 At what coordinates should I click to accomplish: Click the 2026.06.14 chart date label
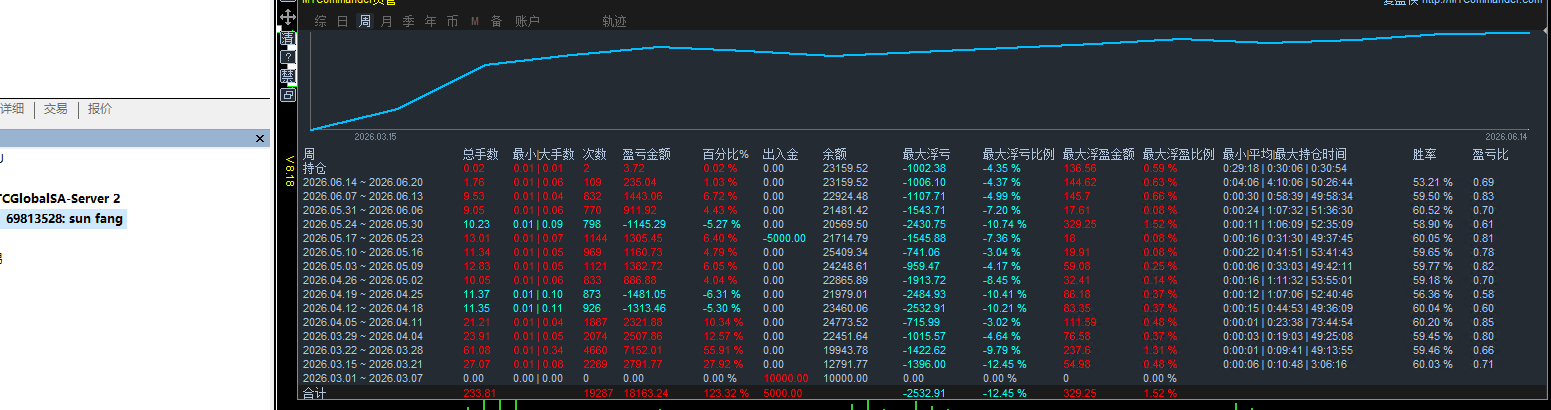pos(1506,137)
